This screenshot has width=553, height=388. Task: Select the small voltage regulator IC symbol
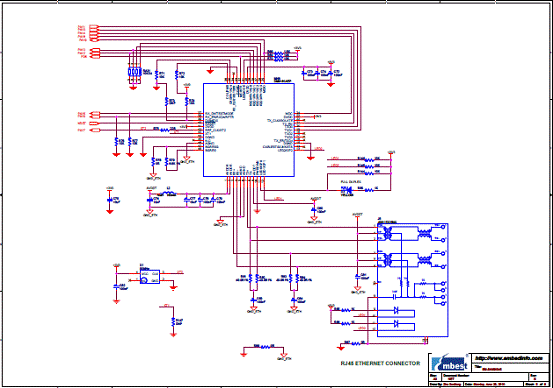point(150,277)
